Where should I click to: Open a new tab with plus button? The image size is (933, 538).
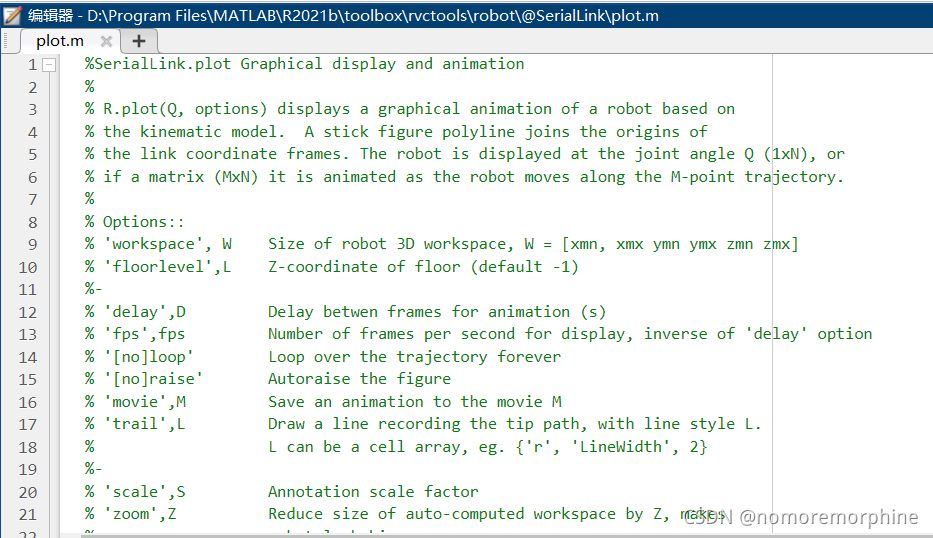tap(139, 41)
